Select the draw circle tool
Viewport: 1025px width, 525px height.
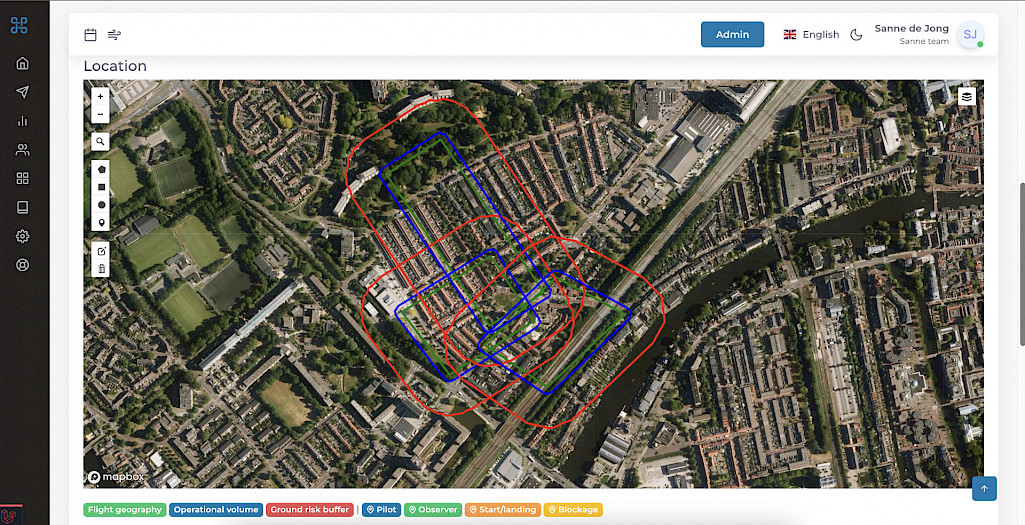point(101,204)
